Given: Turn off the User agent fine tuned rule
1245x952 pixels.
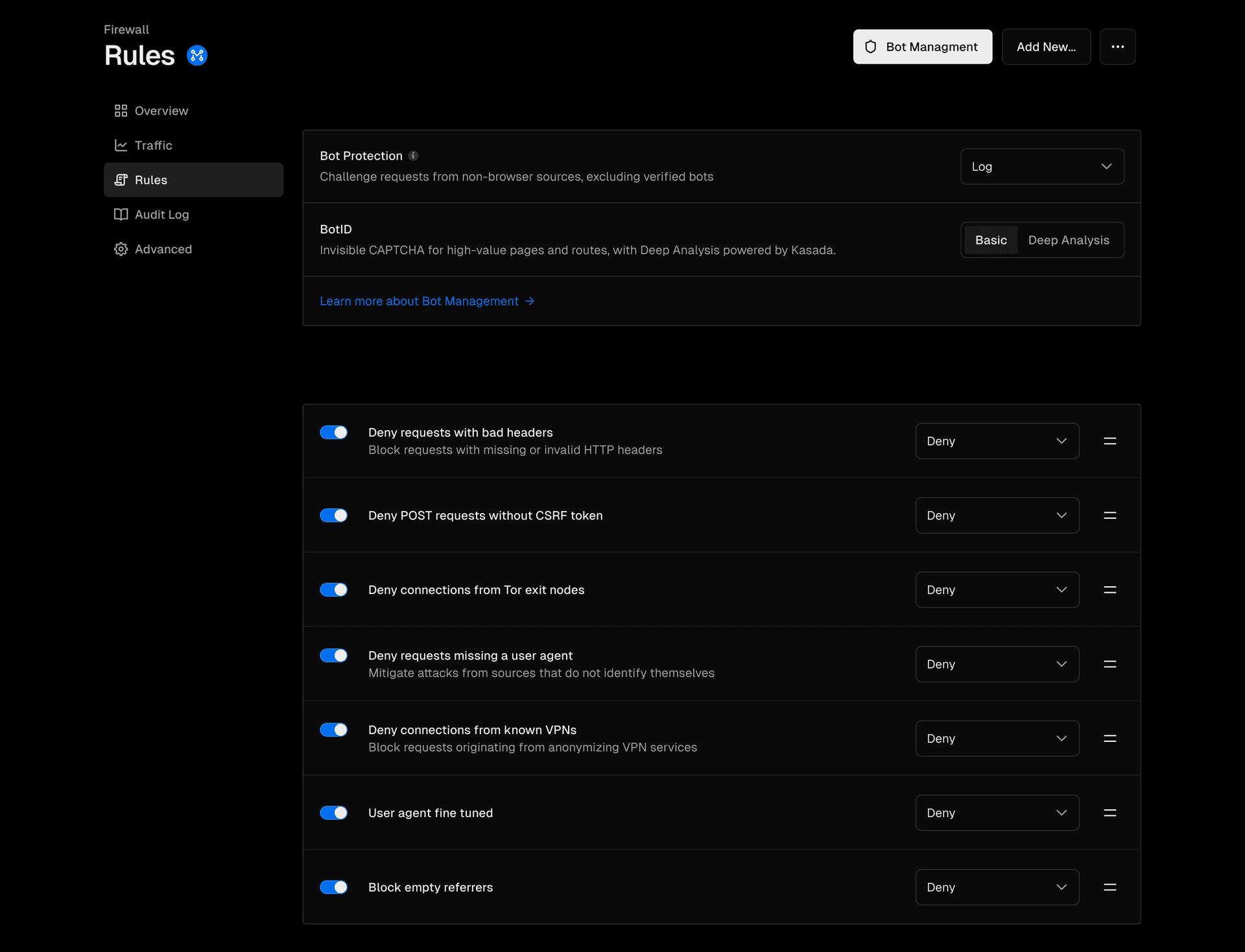Looking at the screenshot, I should (334, 813).
